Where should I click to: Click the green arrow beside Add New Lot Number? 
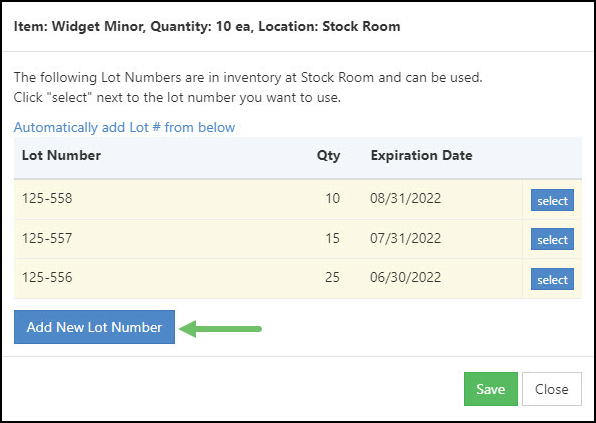tap(220, 328)
